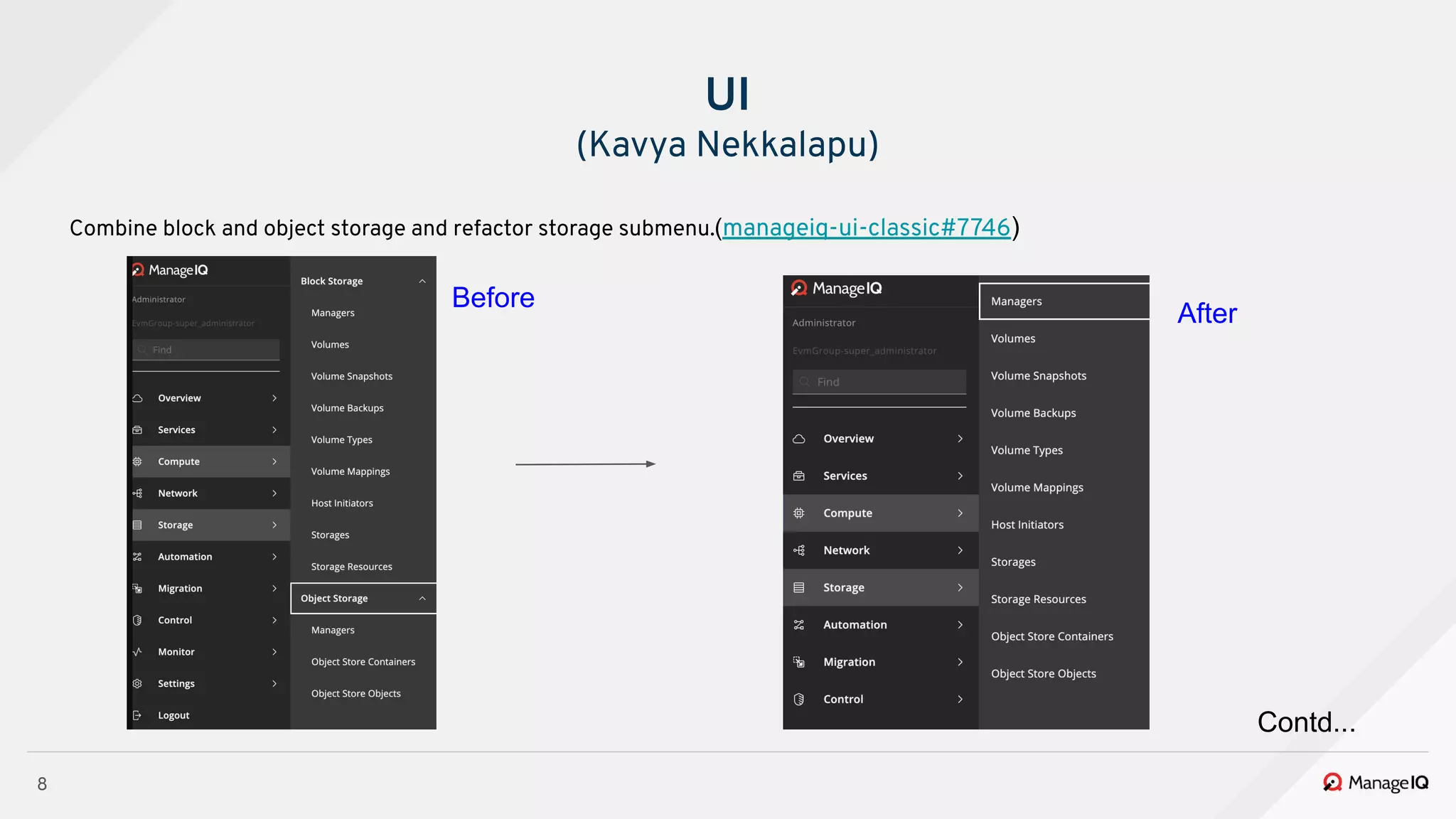Expand Storage chevron in After menu
The height and width of the screenshot is (819, 1456).
point(960,588)
